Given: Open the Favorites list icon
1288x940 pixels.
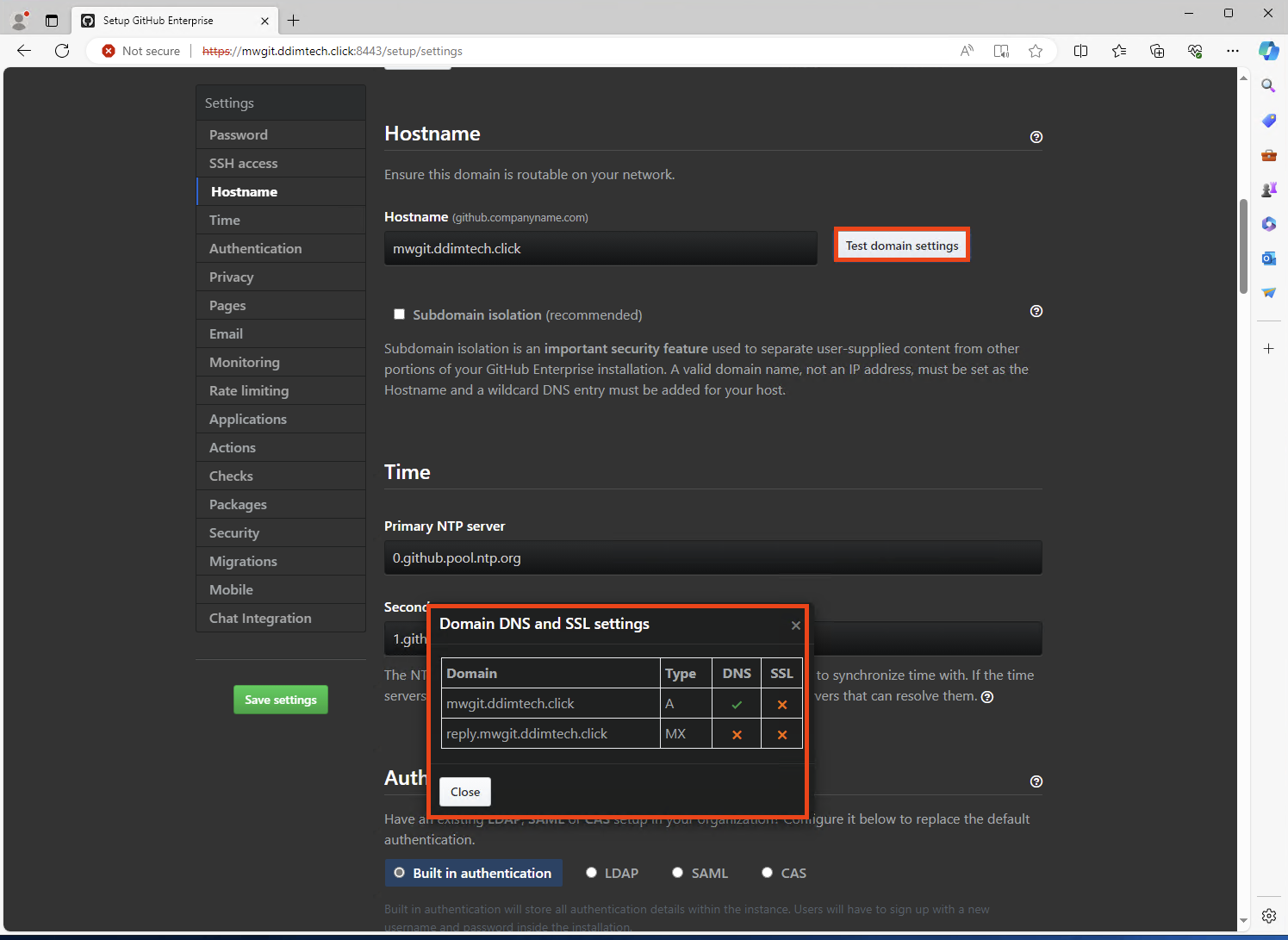Looking at the screenshot, I should click(x=1119, y=51).
